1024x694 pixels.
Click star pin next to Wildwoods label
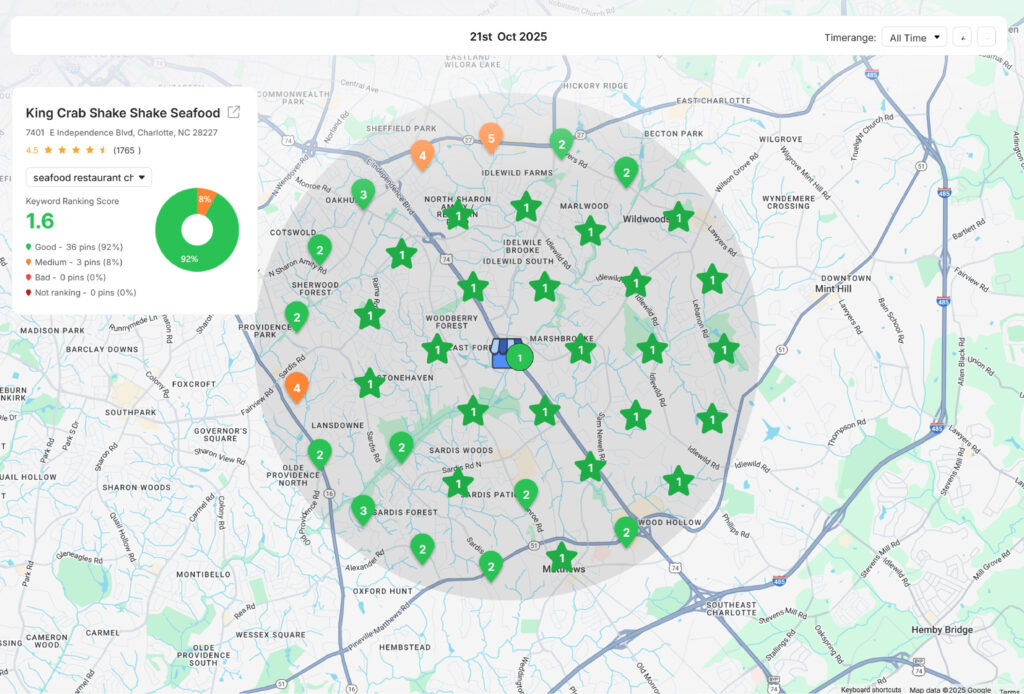(679, 217)
